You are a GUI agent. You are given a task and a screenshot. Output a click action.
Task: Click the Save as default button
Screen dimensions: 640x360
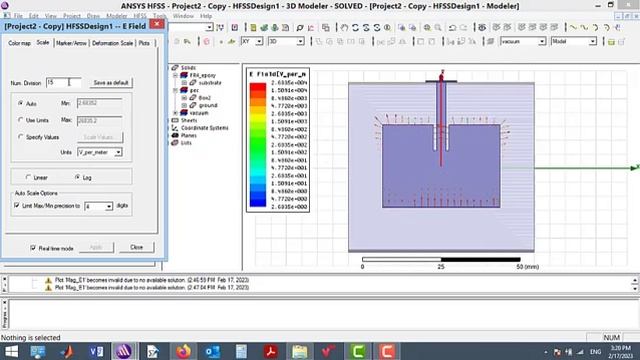coord(111,83)
